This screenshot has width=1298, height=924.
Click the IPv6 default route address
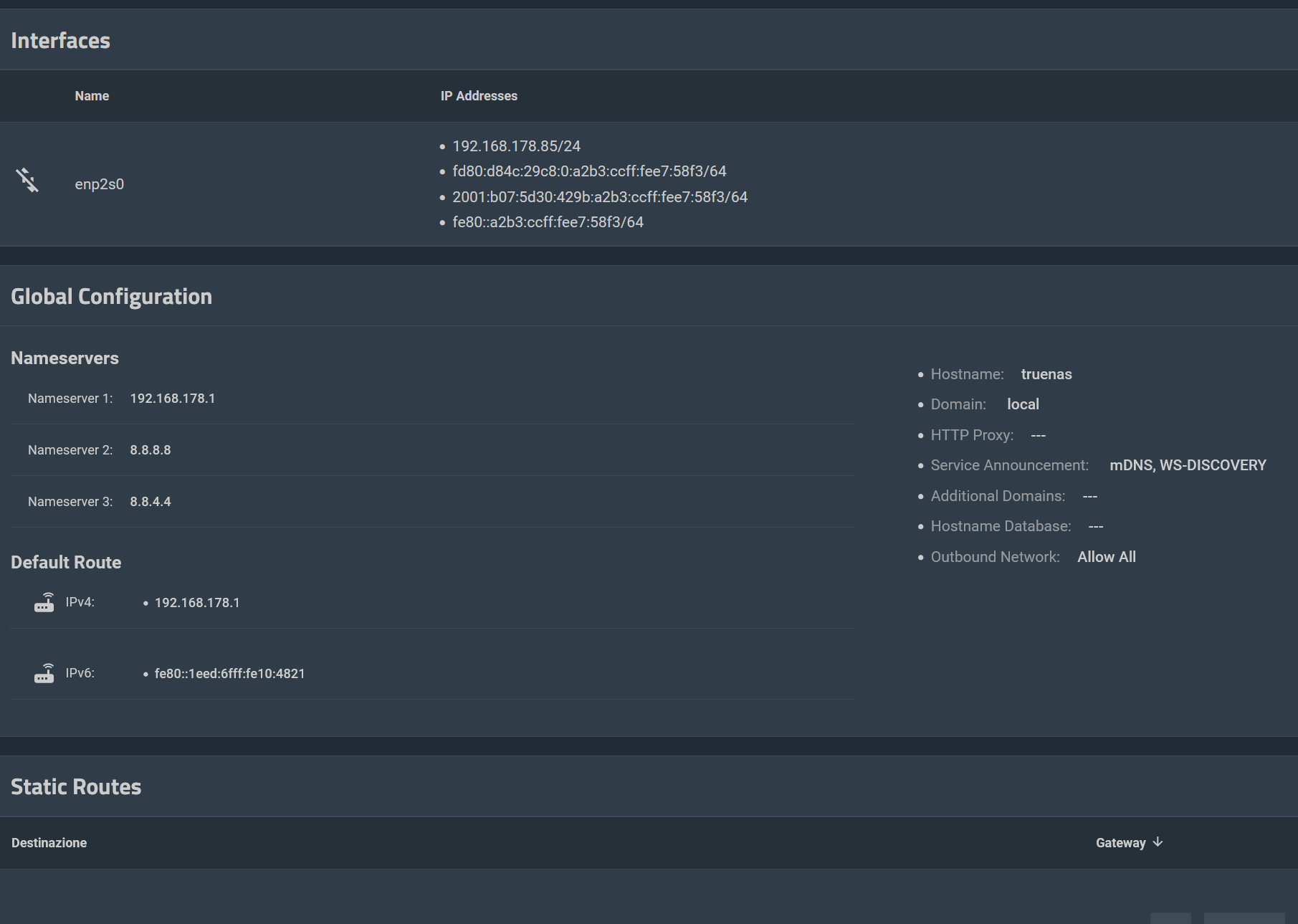coord(229,674)
